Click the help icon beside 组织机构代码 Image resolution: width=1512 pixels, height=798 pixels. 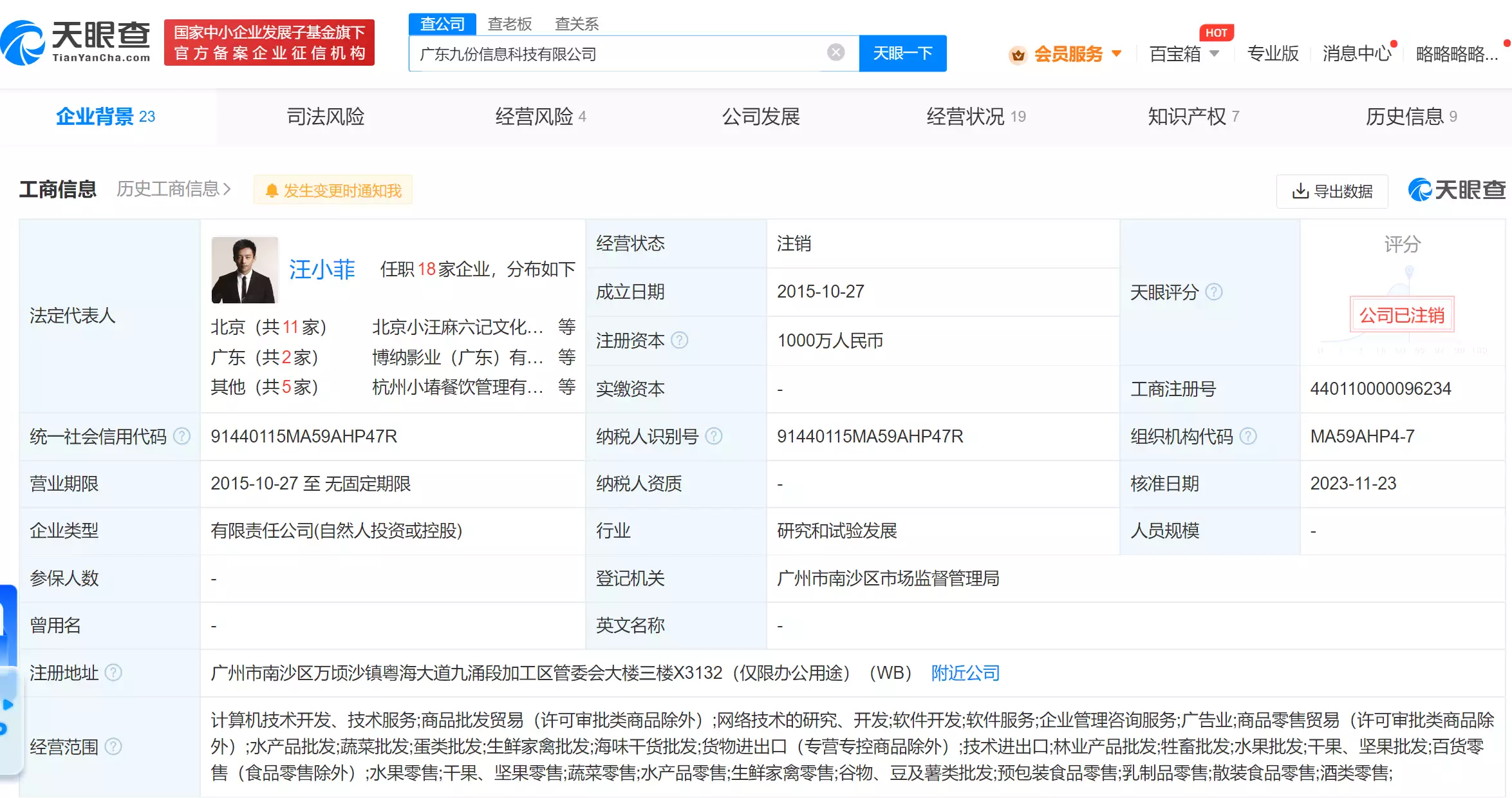1248,437
